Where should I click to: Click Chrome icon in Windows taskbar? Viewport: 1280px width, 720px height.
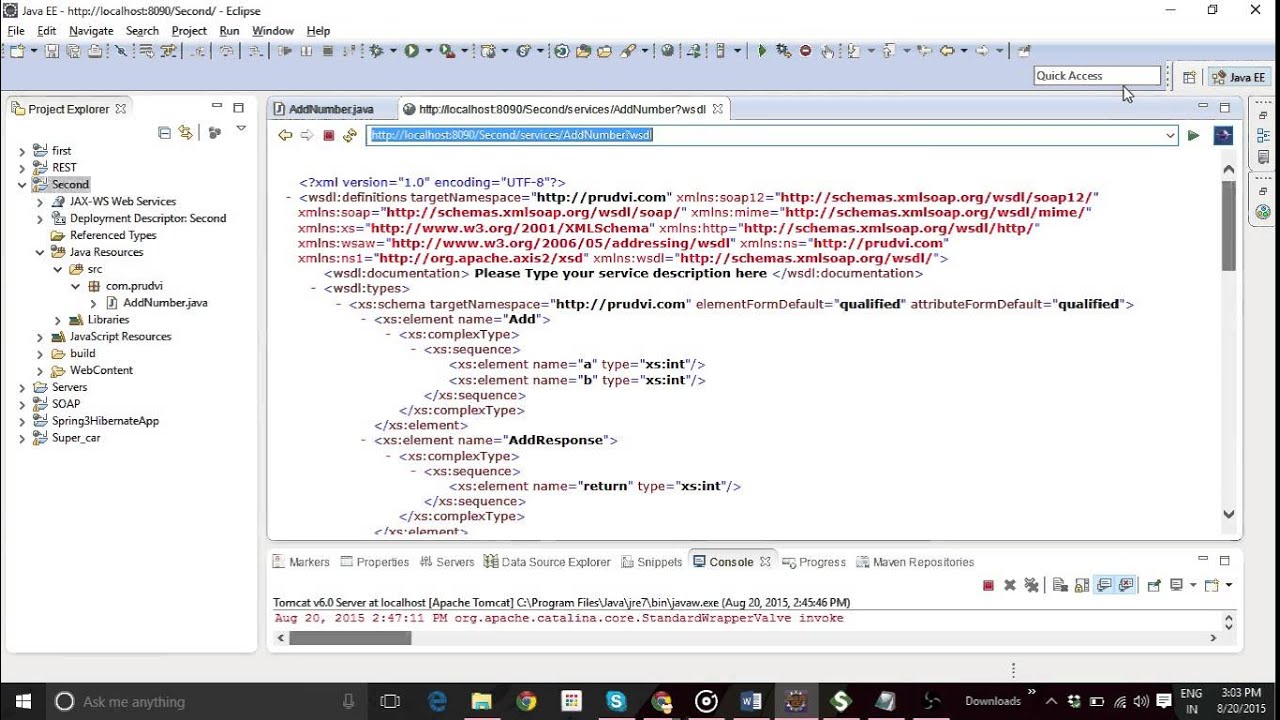(x=526, y=701)
